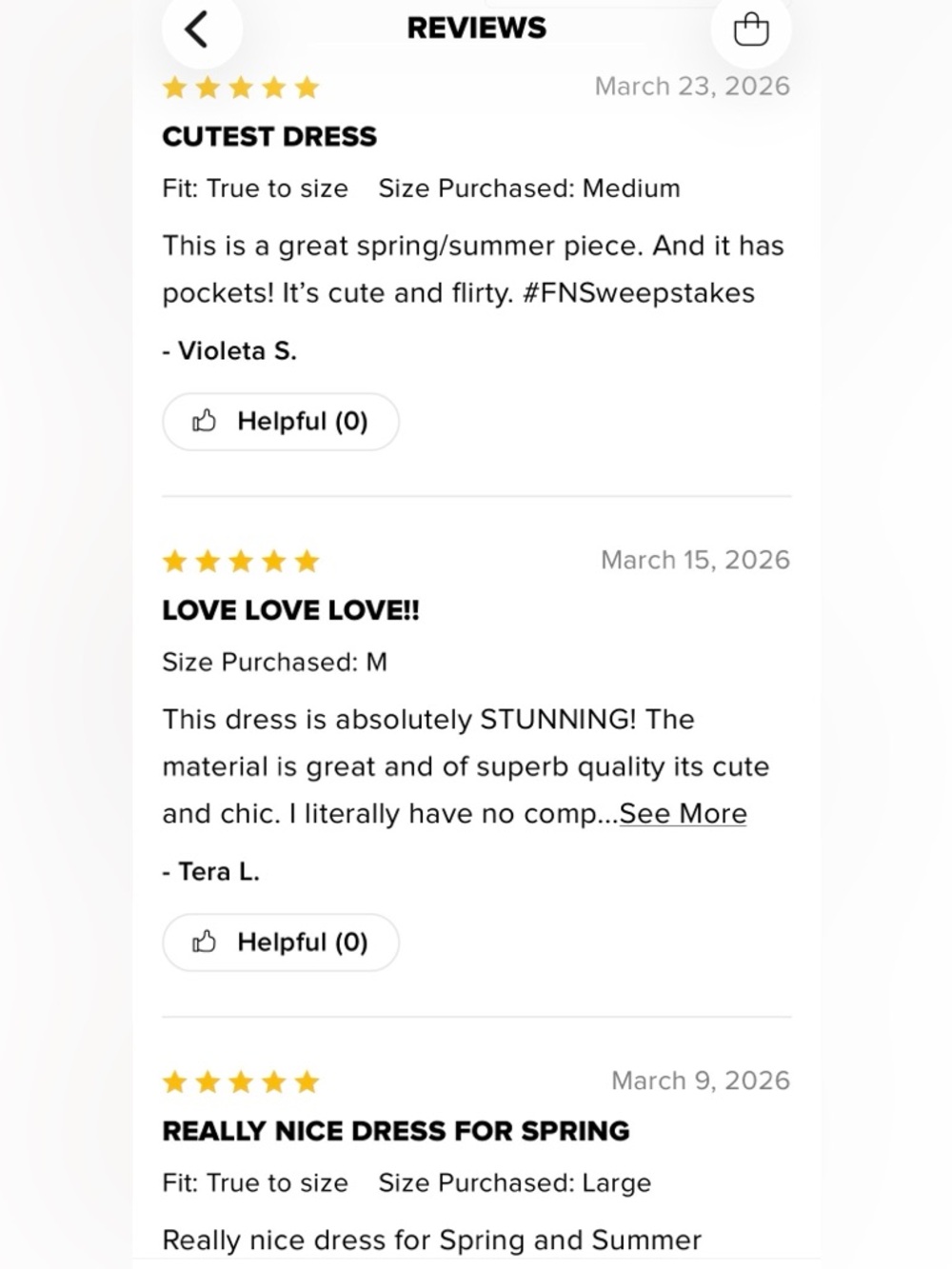Tap the #FNSweepstakes hashtag text
This screenshot has height=1269, width=952.
(639, 293)
